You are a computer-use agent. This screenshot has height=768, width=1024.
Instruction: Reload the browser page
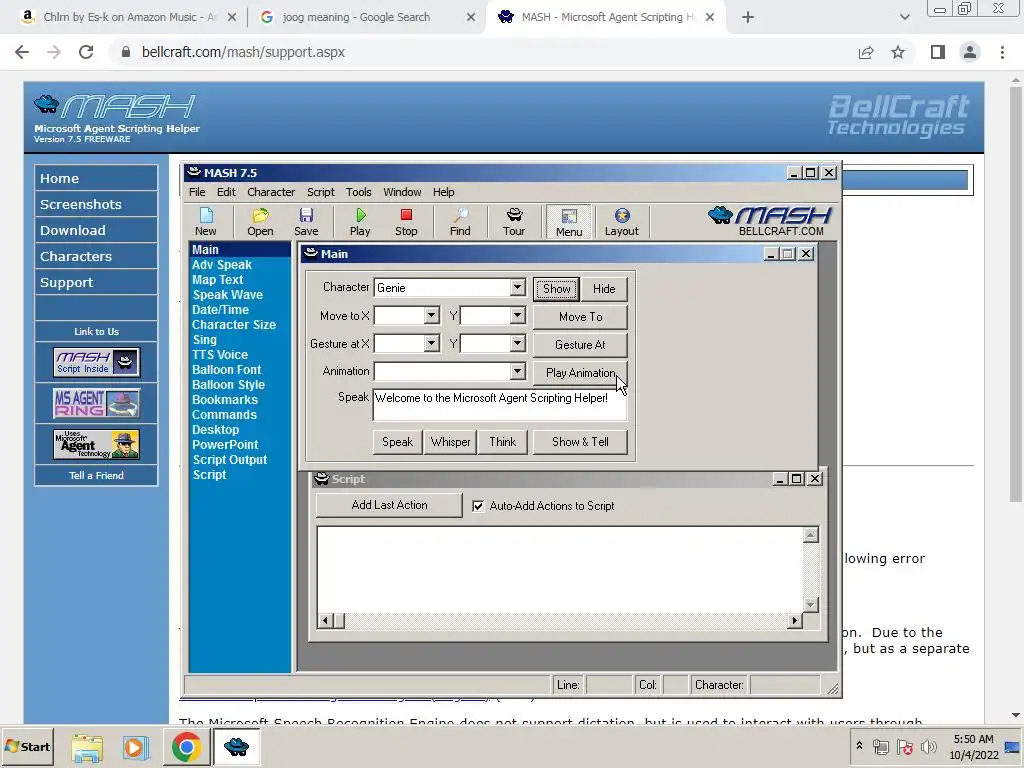point(86,52)
